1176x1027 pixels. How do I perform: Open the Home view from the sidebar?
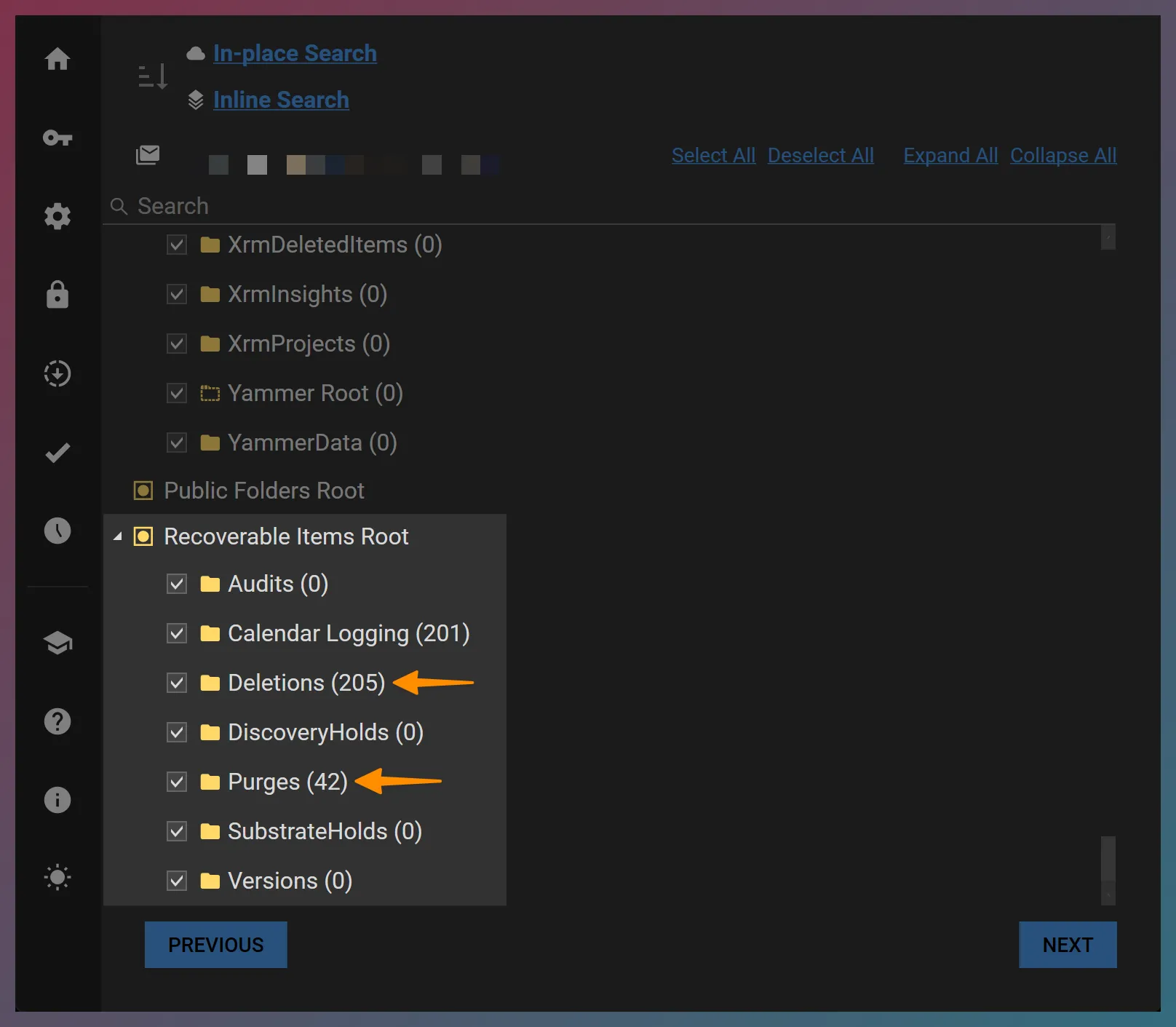(x=57, y=60)
